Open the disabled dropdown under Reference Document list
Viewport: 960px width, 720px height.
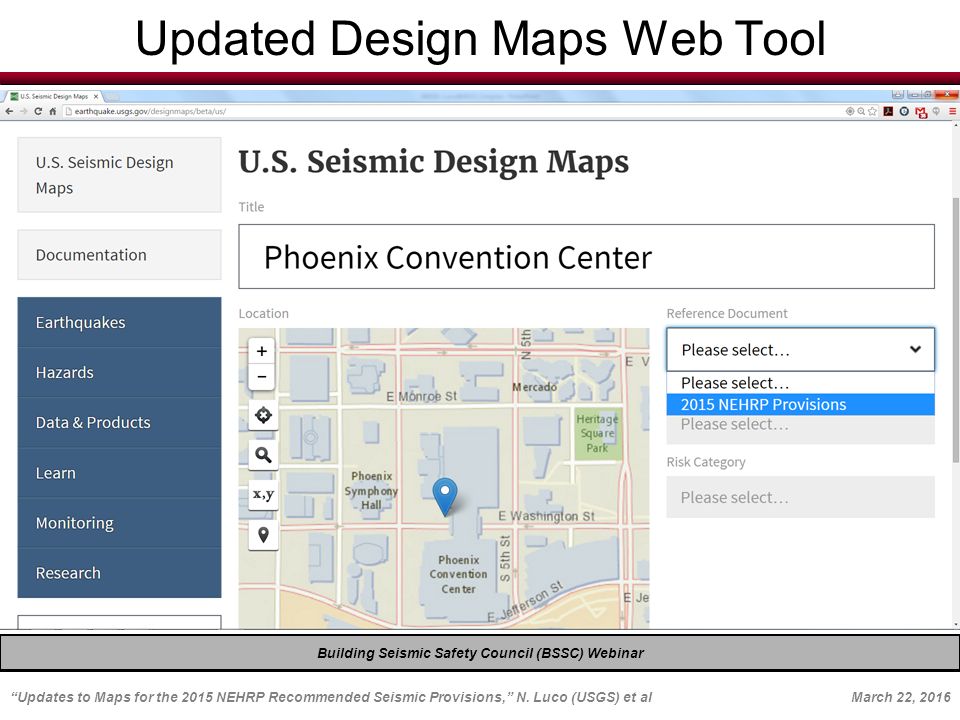800,425
